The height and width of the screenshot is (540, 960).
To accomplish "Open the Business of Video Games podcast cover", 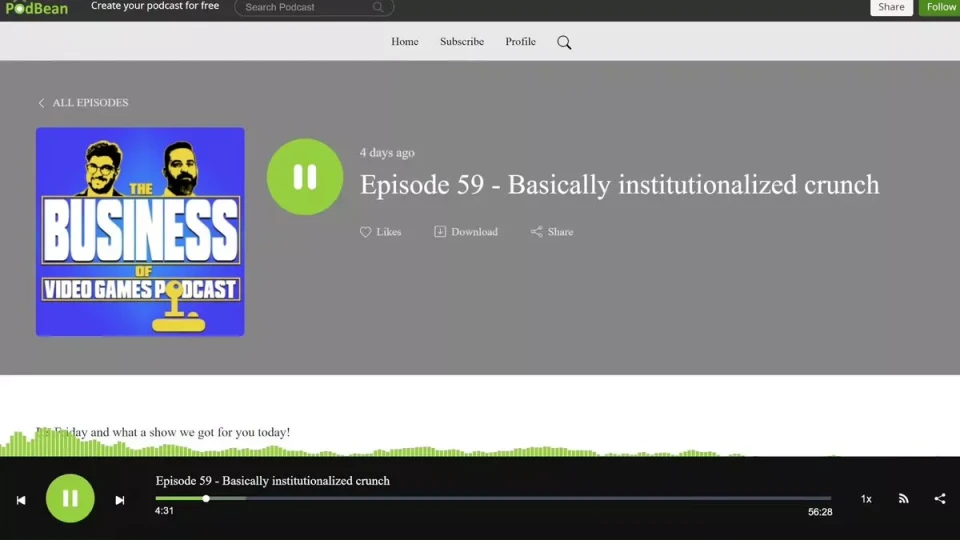I will (140, 231).
